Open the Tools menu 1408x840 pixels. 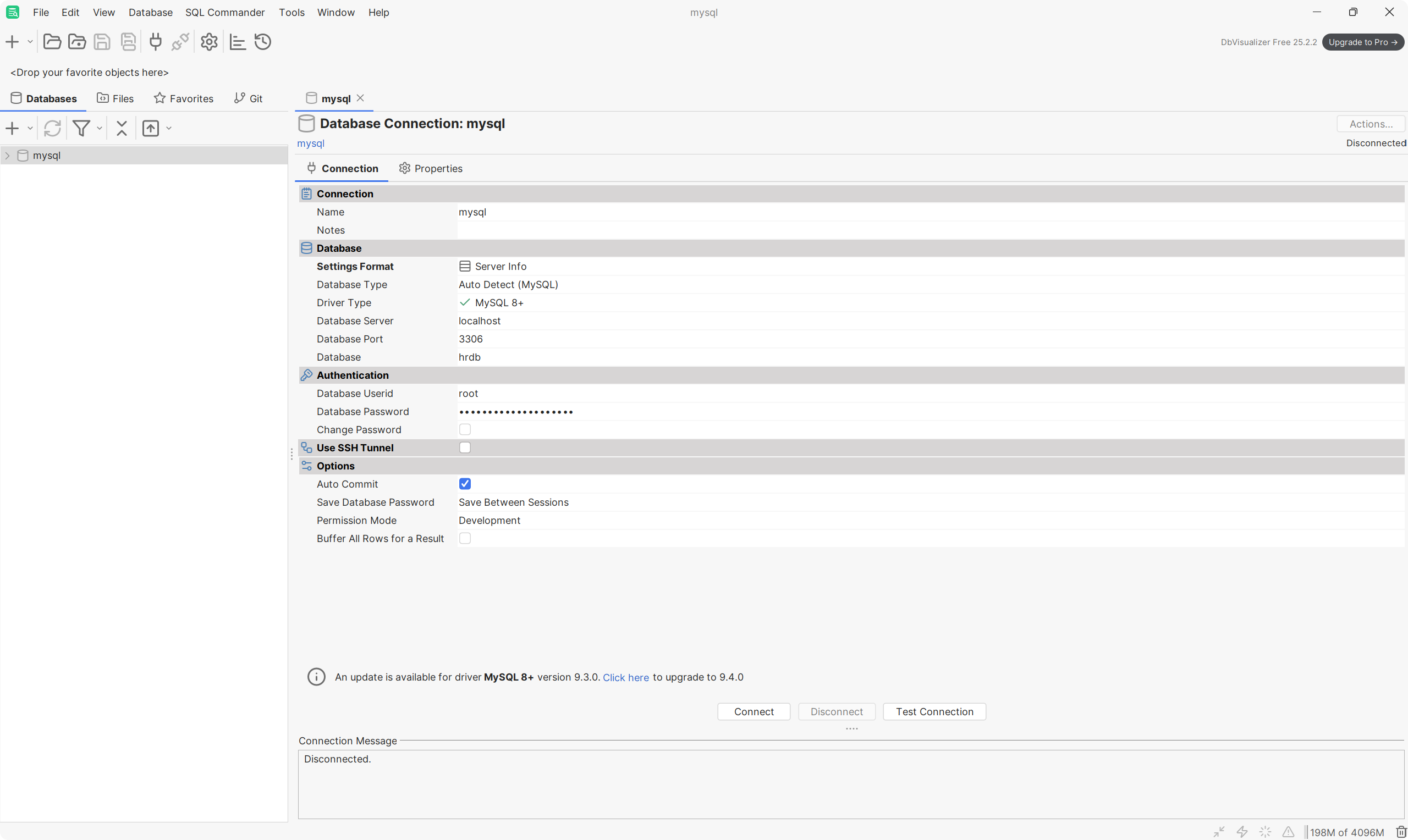[x=291, y=13]
